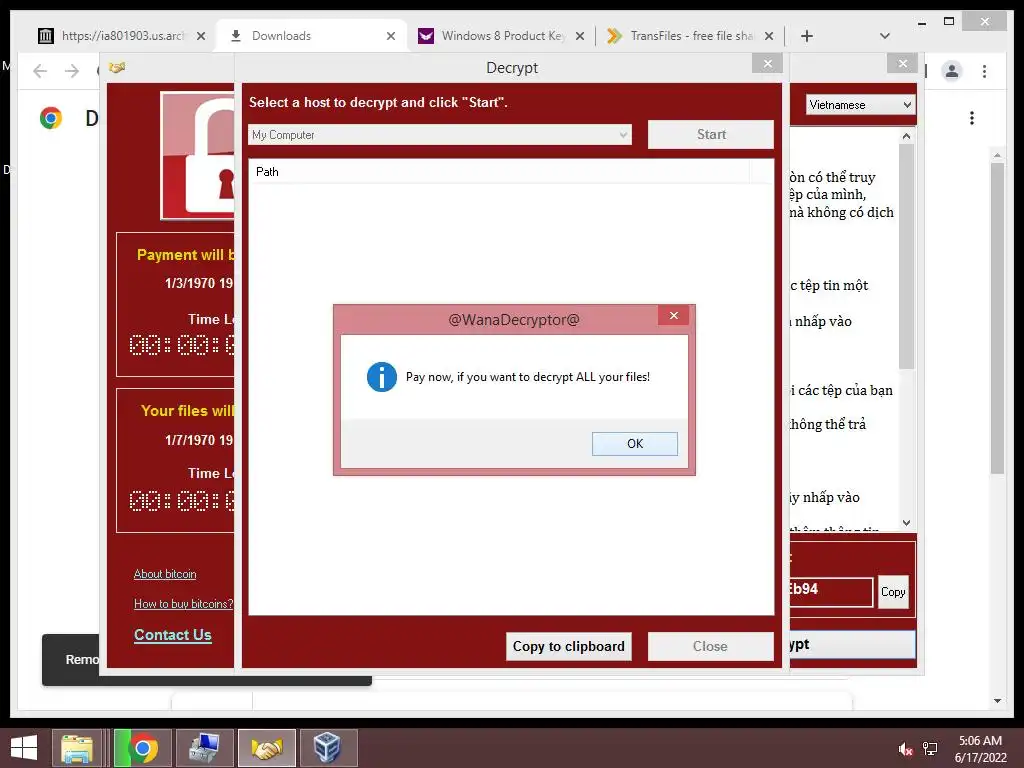Close the @WanaDecryptor@ message box with X
This screenshot has height=768, width=1024.
673,316
